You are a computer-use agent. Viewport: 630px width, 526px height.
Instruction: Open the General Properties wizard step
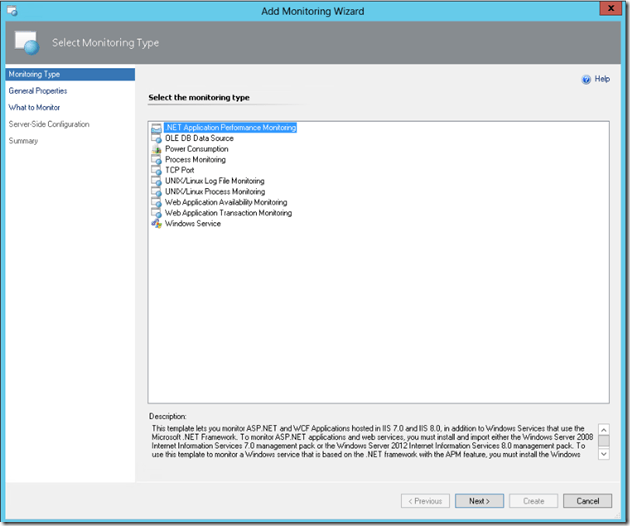[38, 91]
